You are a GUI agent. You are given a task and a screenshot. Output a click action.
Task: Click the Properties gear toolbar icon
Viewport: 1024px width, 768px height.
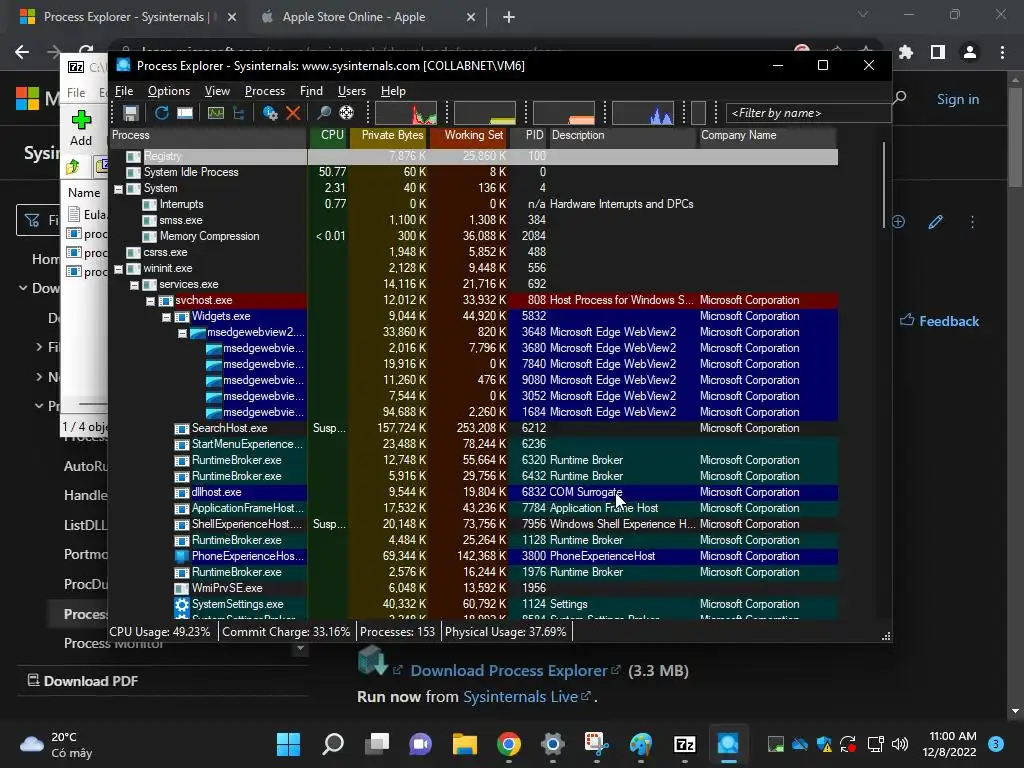[270, 113]
